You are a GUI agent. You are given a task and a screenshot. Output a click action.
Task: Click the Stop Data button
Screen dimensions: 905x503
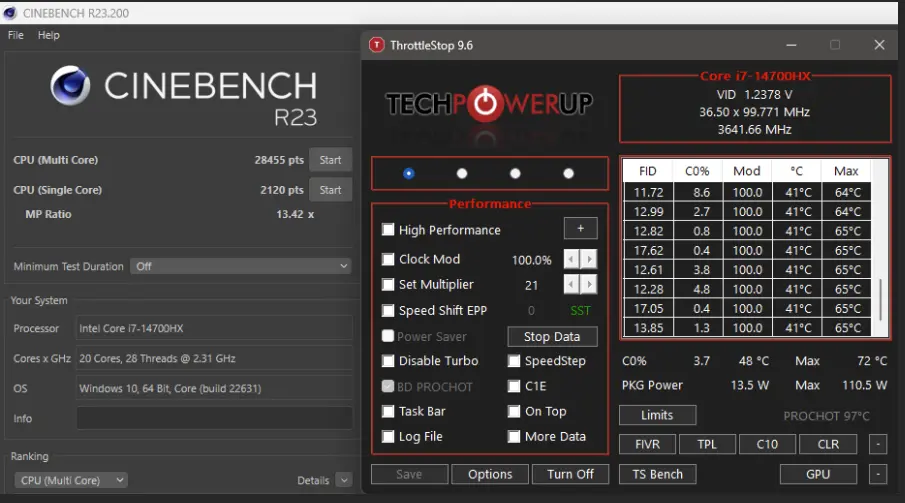(x=552, y=337)
